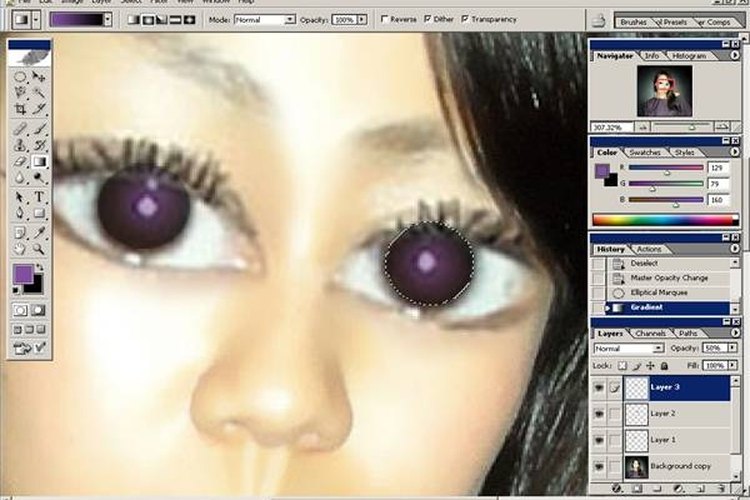Image resolution: width=750 pixels, height=500 pixels.
Task: Select the Path Selection tool
Action: point(20,197)
